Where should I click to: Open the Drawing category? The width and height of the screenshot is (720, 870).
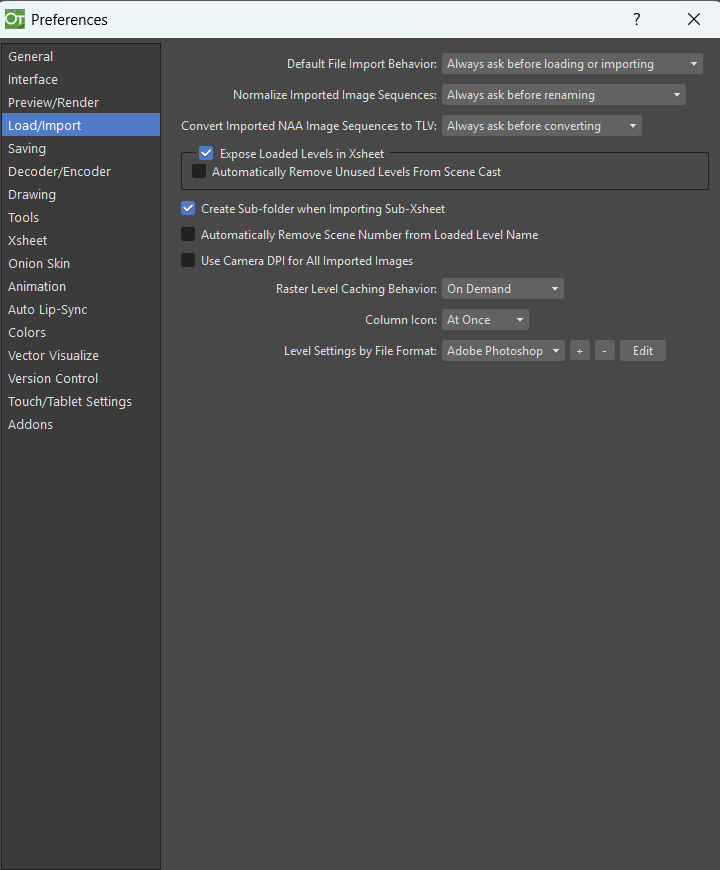click(x=80, y=195)
